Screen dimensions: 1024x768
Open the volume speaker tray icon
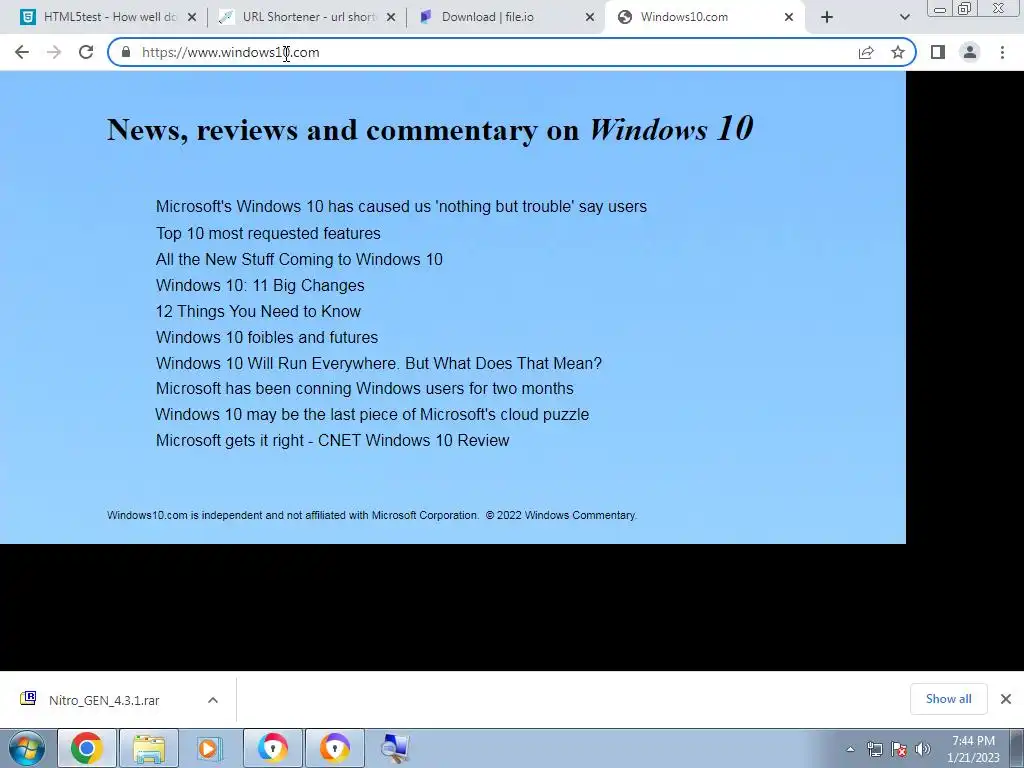coord(923,749)
